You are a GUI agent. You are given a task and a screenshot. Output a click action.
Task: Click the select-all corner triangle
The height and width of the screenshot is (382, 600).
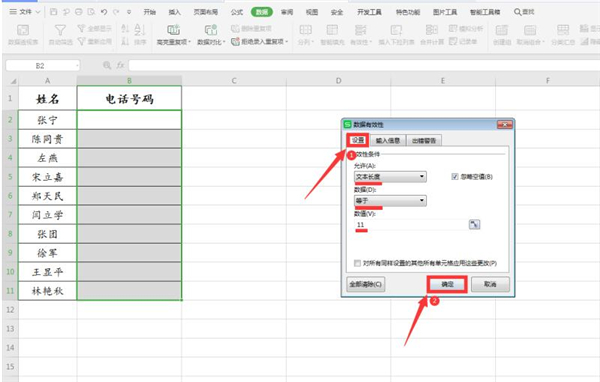click(13, 81)
